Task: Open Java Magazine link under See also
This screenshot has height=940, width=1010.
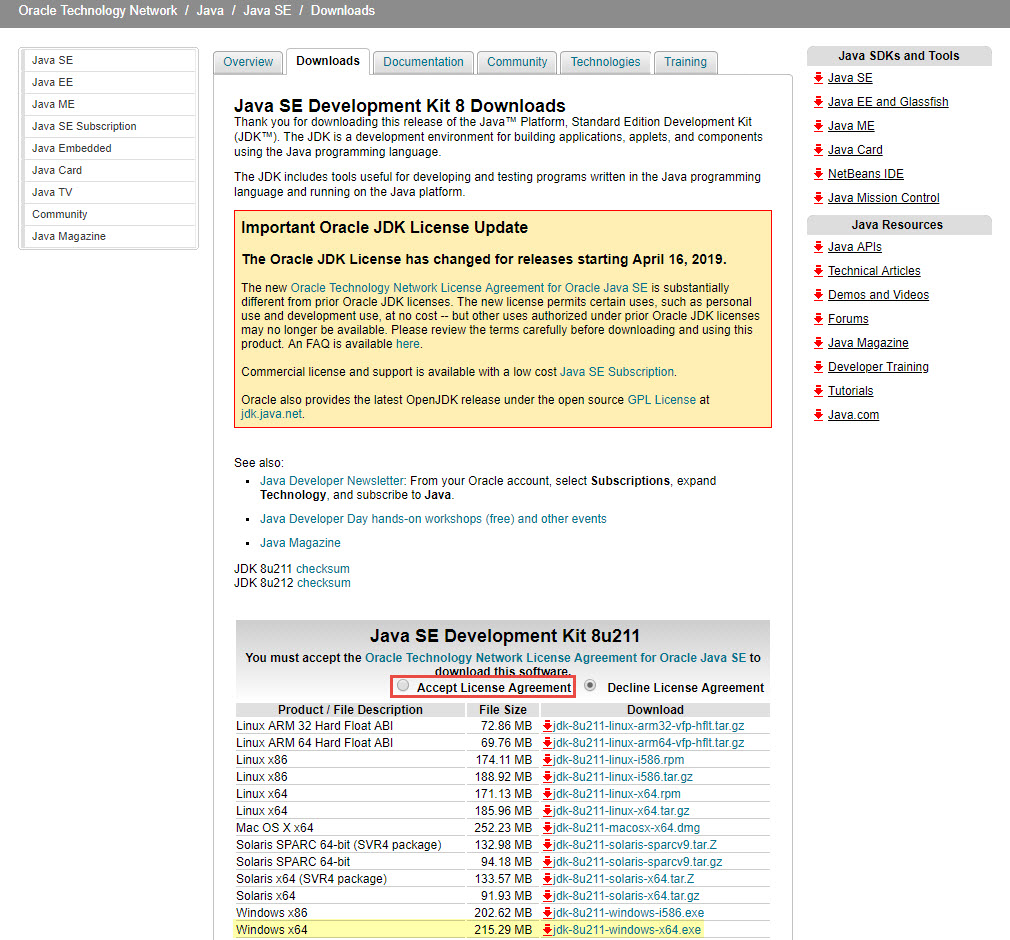Action: 300,542
